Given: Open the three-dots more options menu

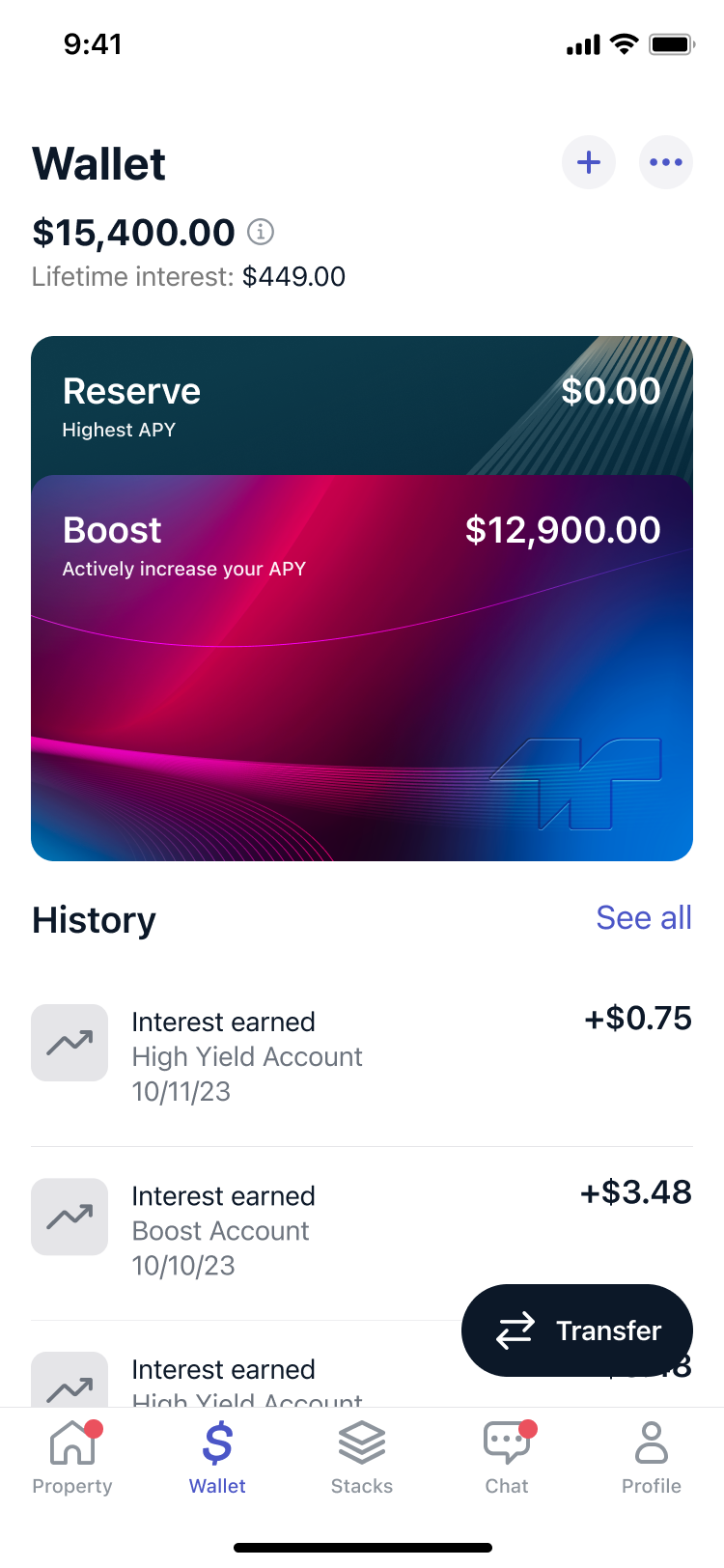Looking at the screenshot, I should click(x=666, y=162).
